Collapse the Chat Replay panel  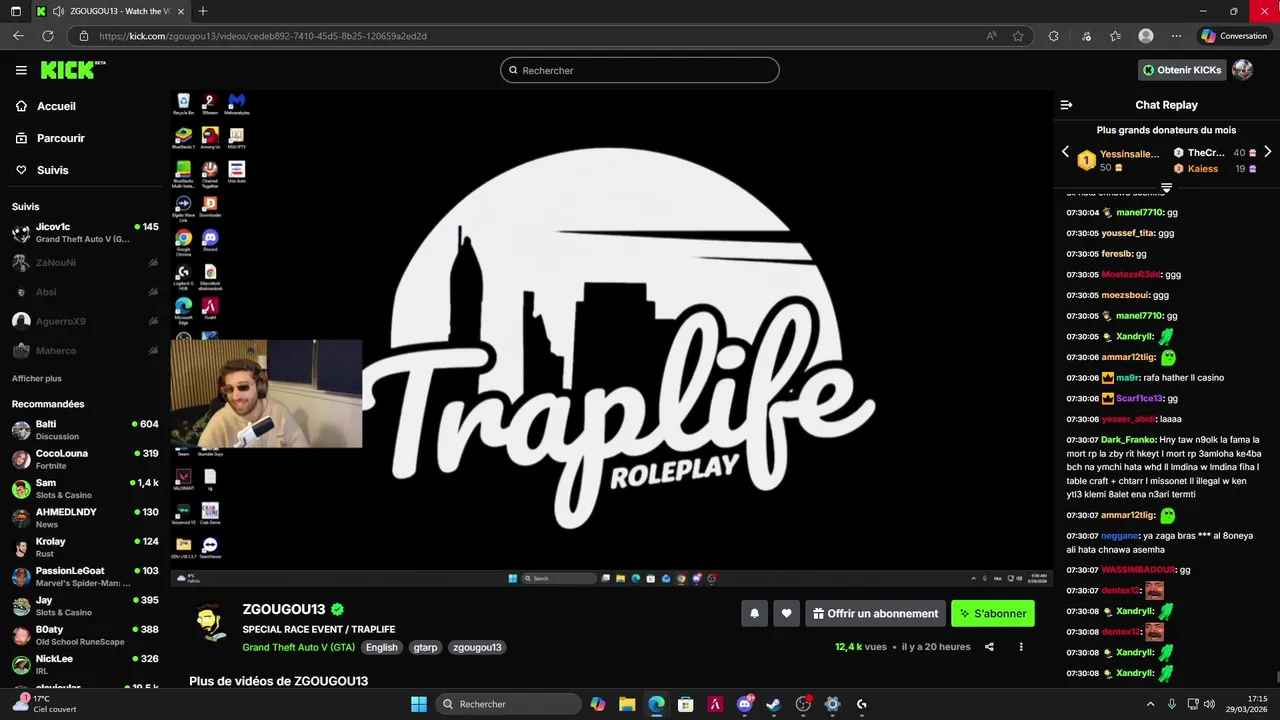pos(1066,105)
